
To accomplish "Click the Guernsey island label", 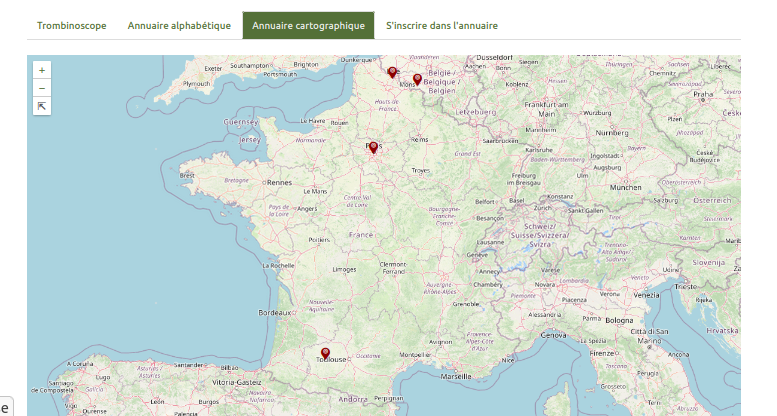I will (x=240, y=122).
